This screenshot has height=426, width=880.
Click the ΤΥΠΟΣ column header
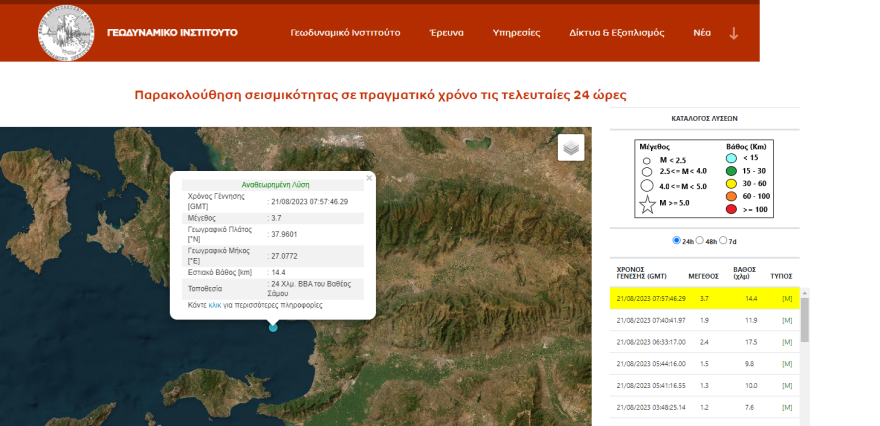coord(782,276)
